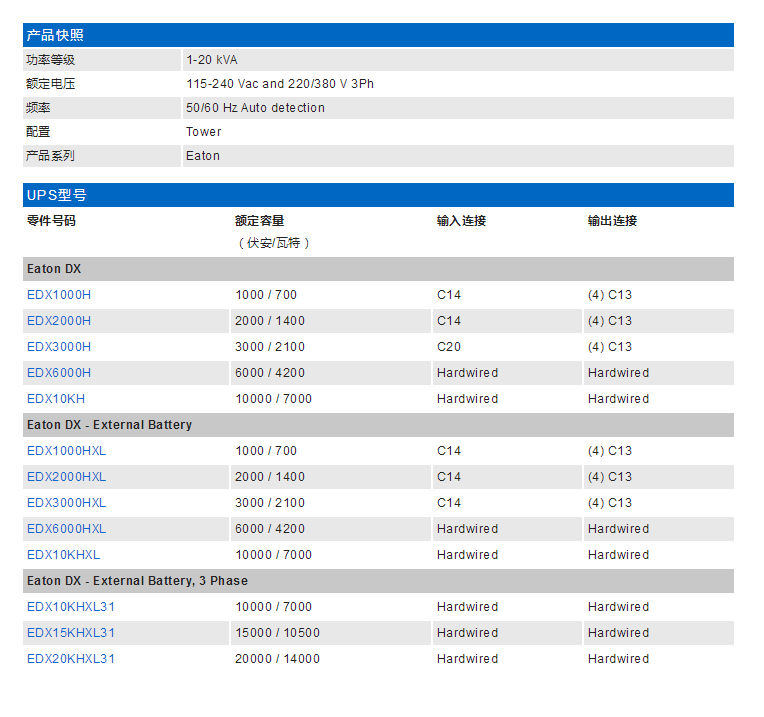Click the Eaton DX - External Battery group row

(x=378, y=425)
